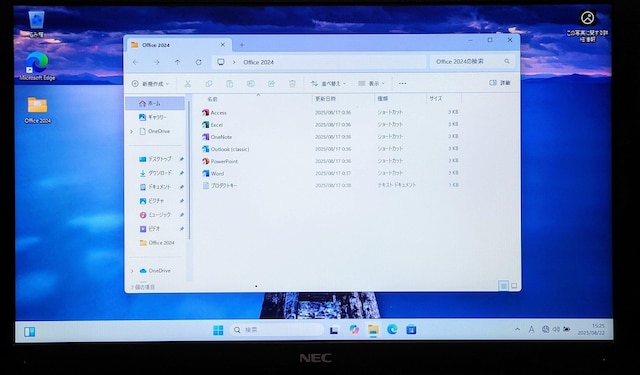This screenshot has height=375, width=640.
Task: Open the Office 2024 desktop folder
Action: pos(38,109)
